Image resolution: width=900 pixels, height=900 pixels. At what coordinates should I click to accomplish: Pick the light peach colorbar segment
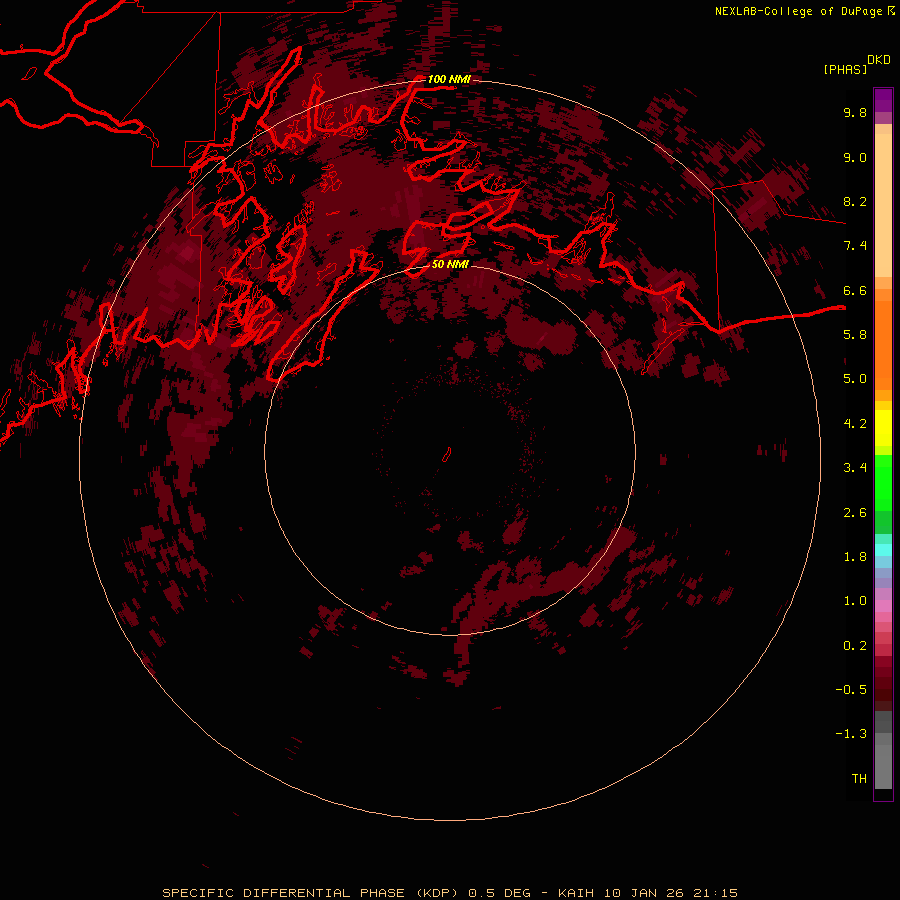click(x=883, y=205)
